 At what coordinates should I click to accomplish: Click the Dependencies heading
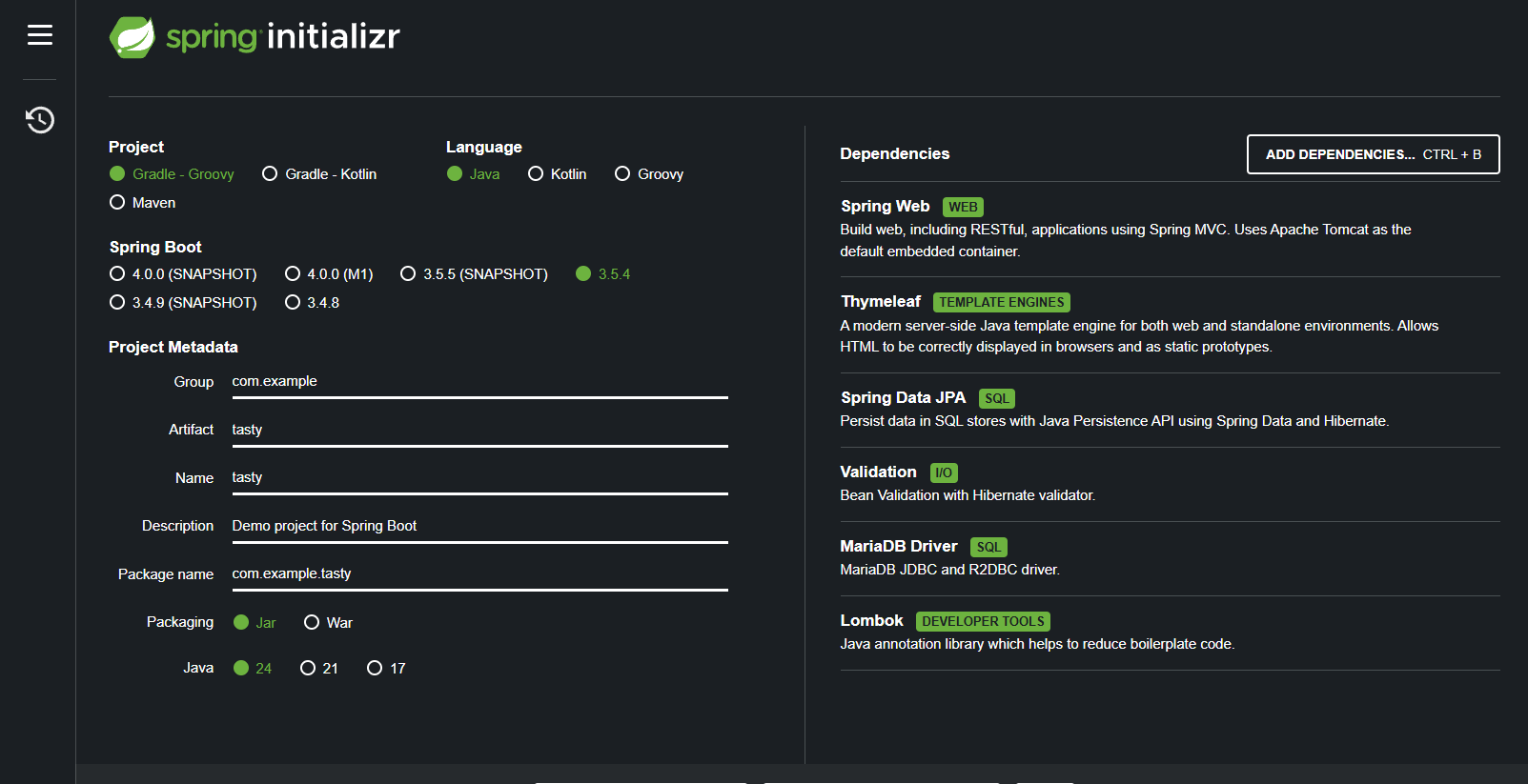click(x=894, y=154)
